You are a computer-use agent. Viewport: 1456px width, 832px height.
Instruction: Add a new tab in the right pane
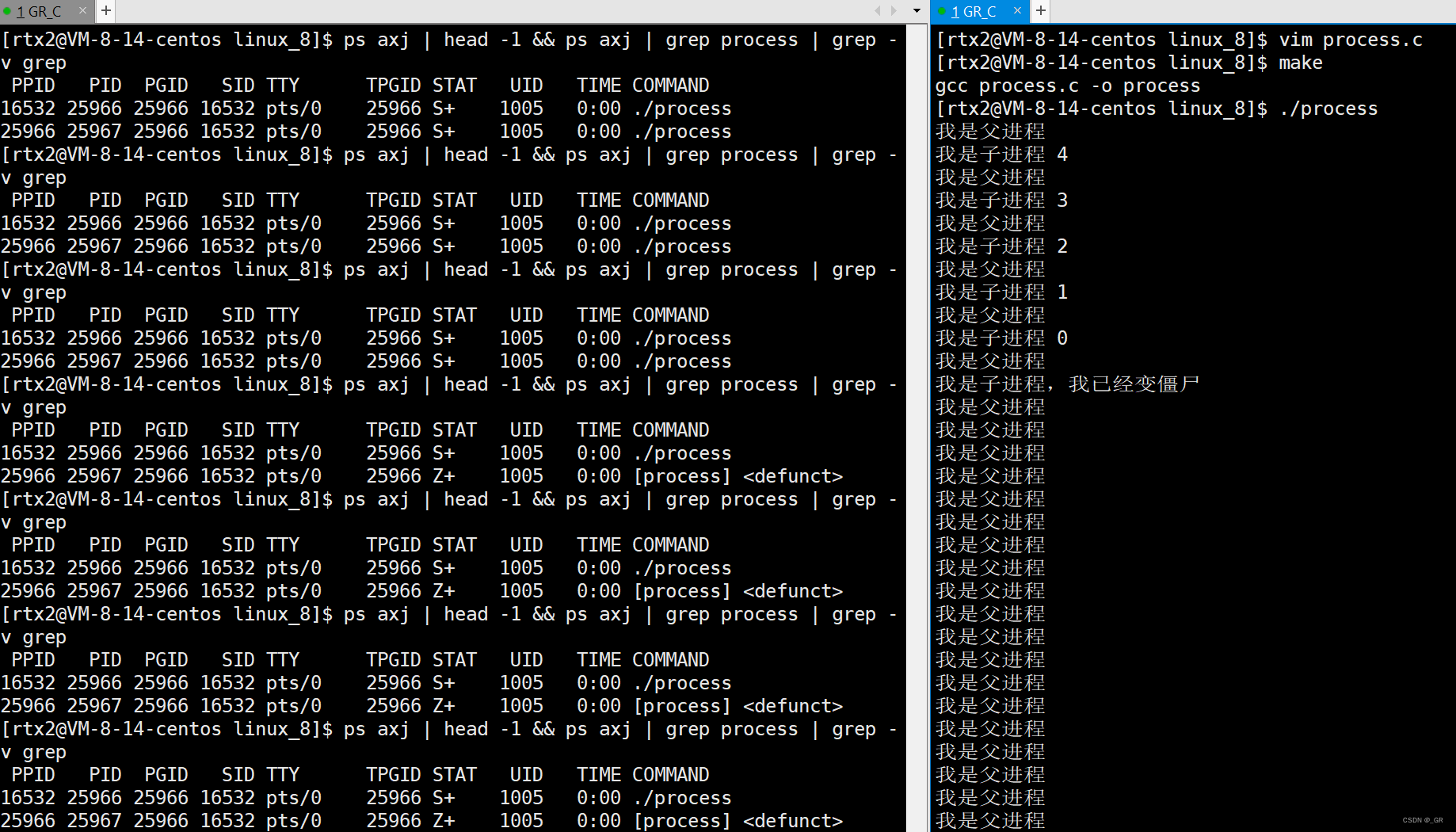(1040, 11)
